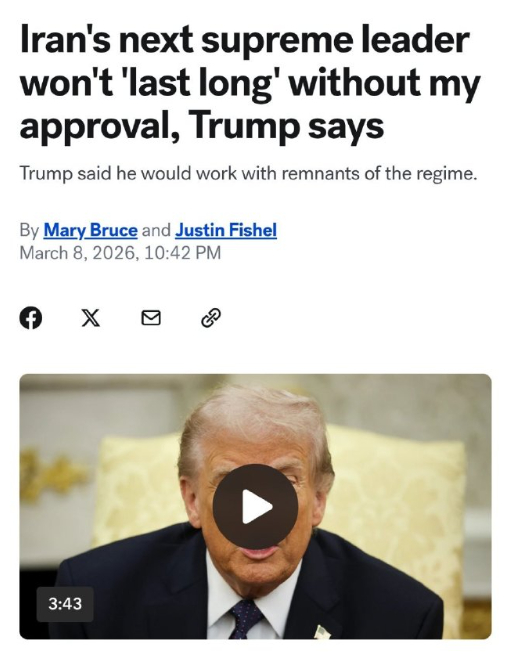509x654 pixels.
Task: Click the article headline about Iran's leader
Action: (x=249, y=82)
